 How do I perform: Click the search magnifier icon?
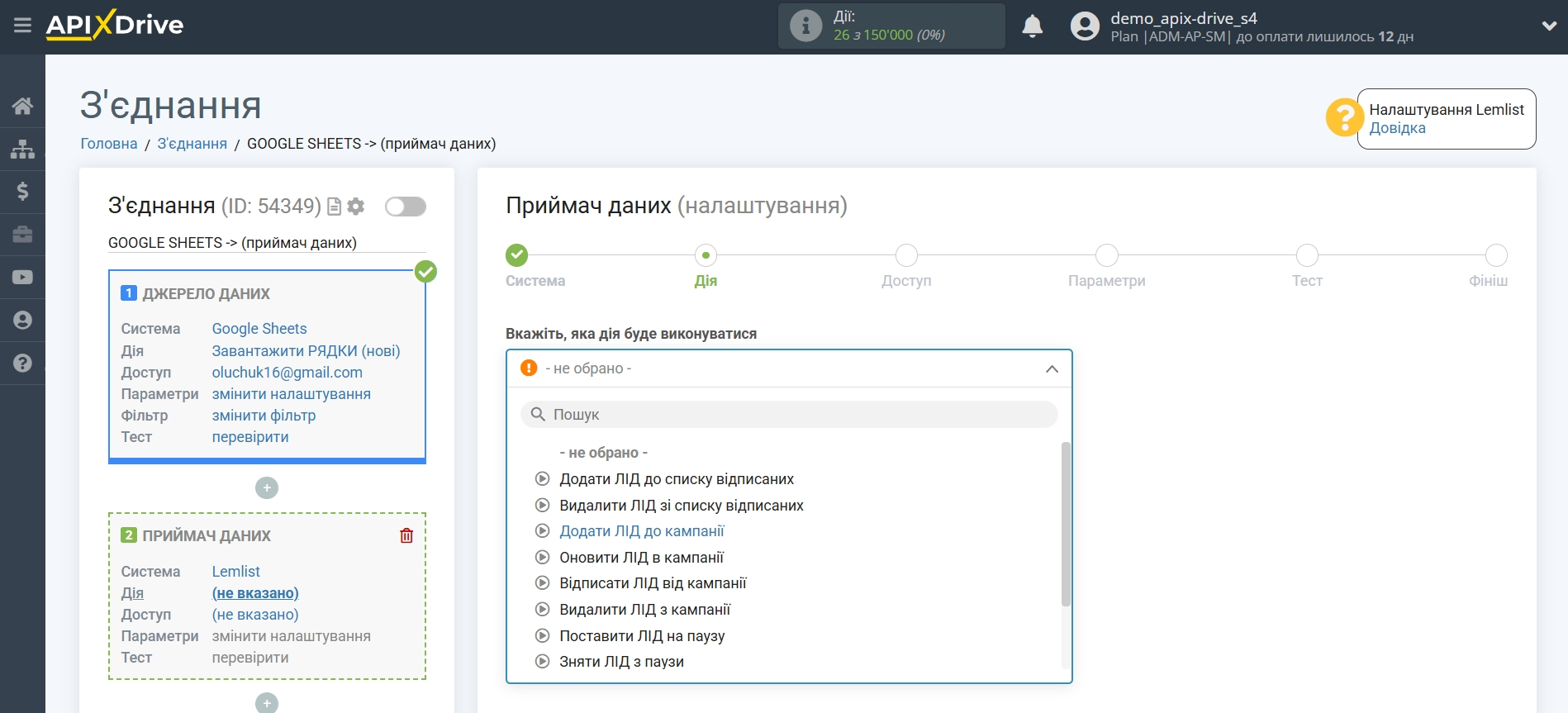click(x=538, y=414)
